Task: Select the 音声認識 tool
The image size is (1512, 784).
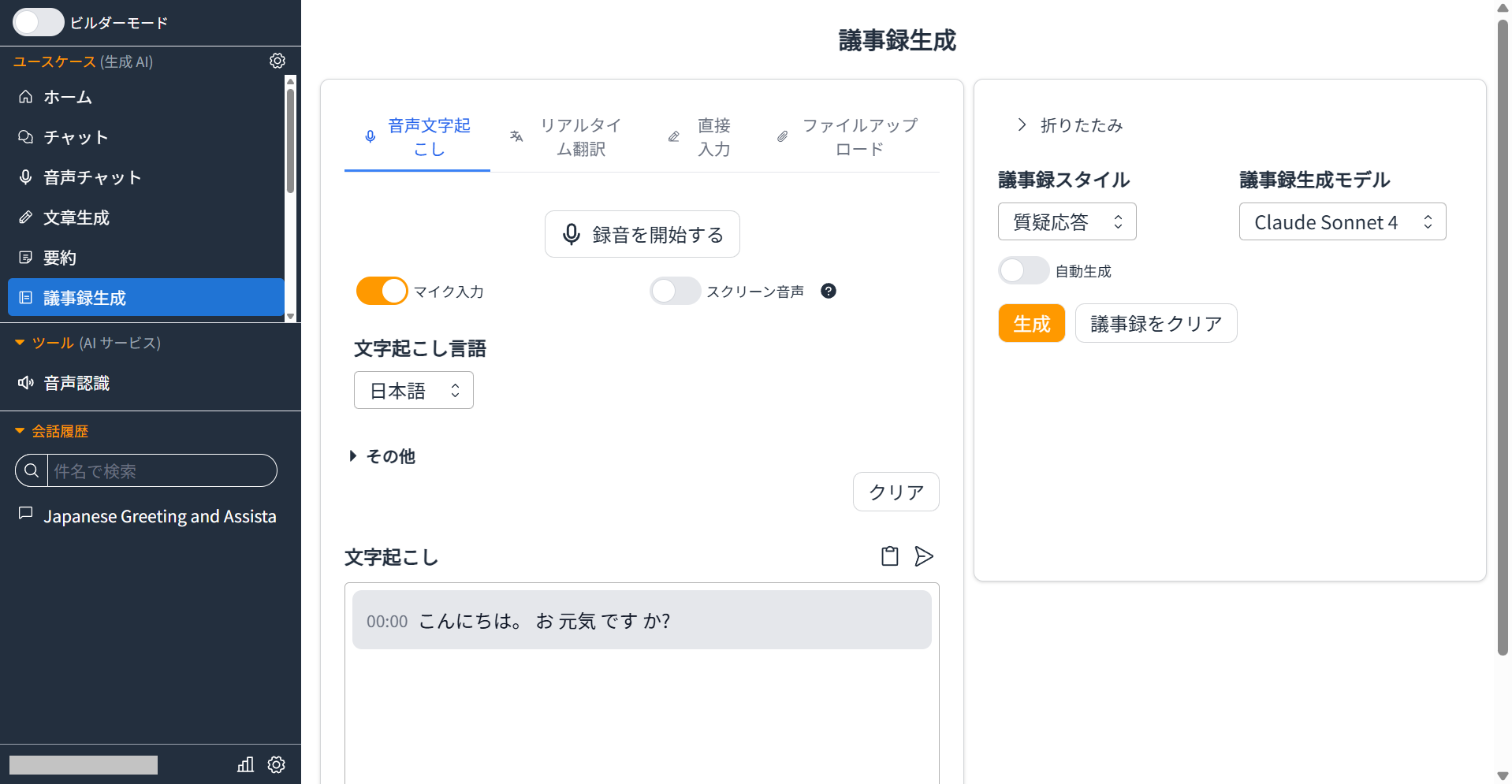Action: [x=76, y=383]
